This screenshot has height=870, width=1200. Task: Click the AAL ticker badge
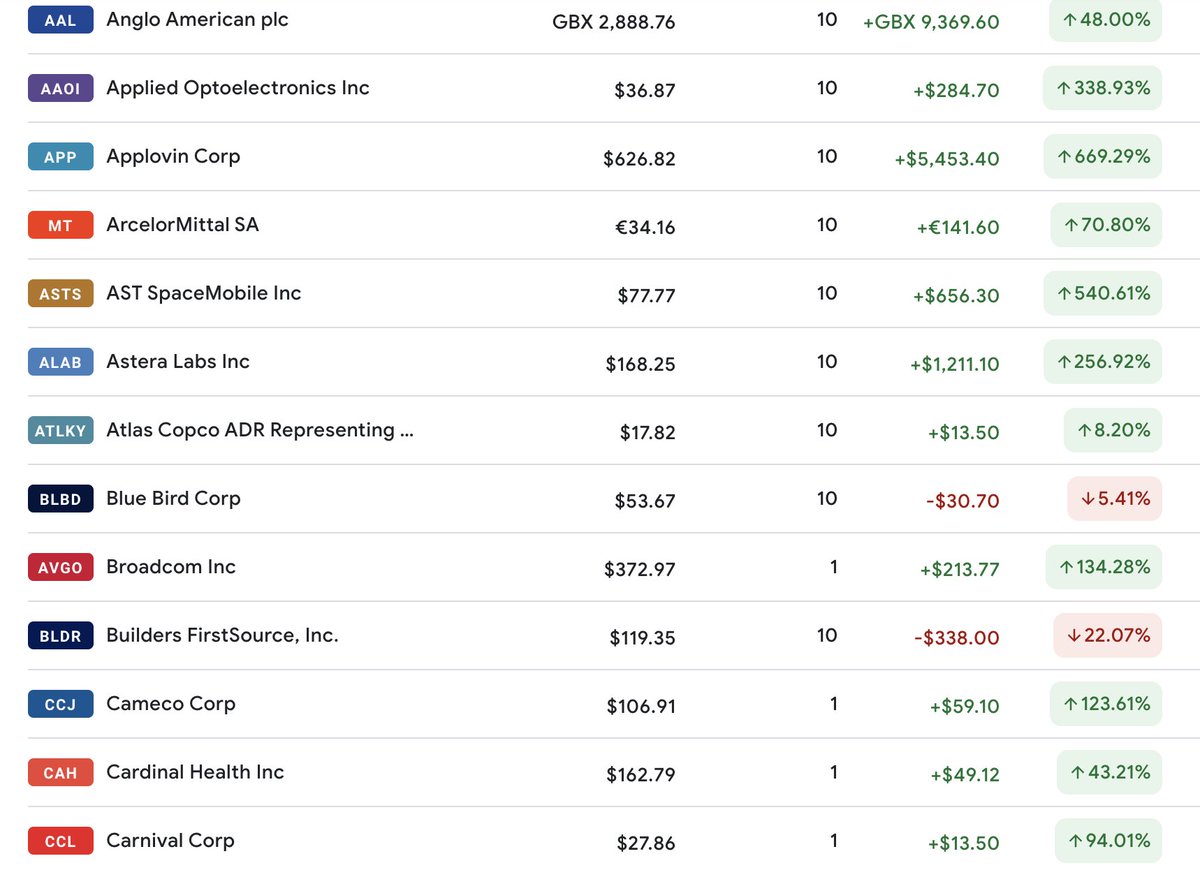point(60,20)
